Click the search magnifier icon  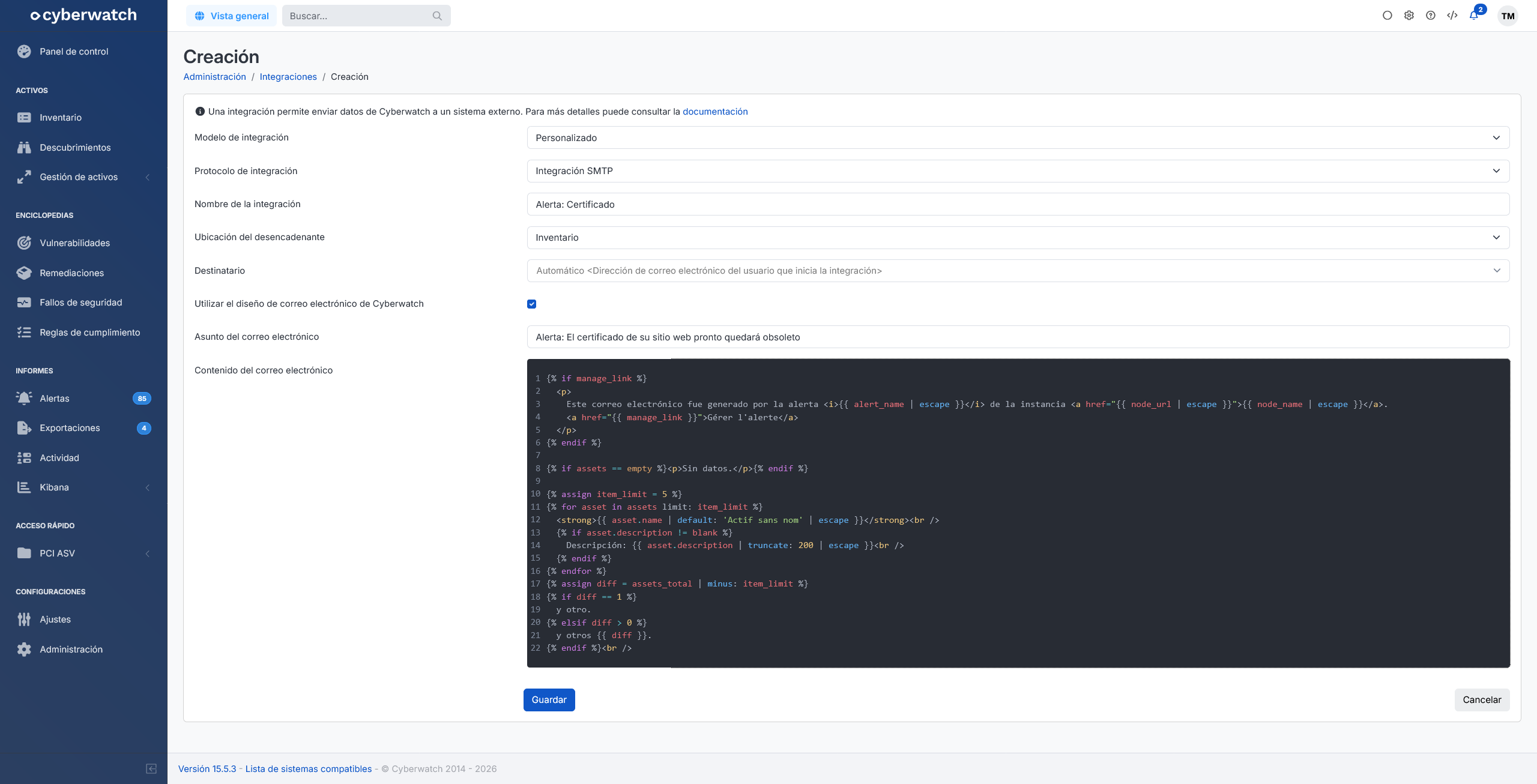(x=437, y=16)
